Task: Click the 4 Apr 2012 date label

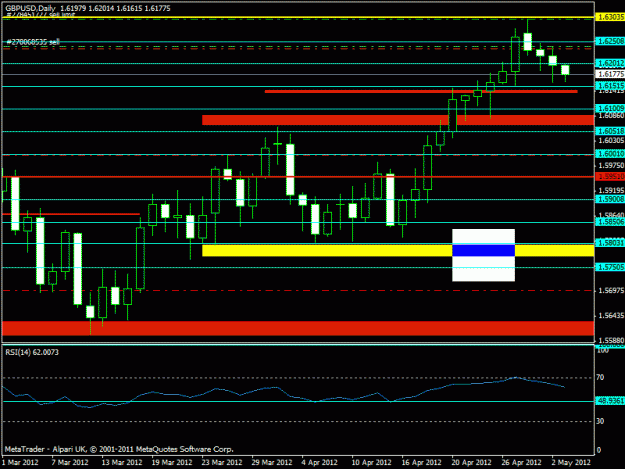Action: (x=320, y=462)
